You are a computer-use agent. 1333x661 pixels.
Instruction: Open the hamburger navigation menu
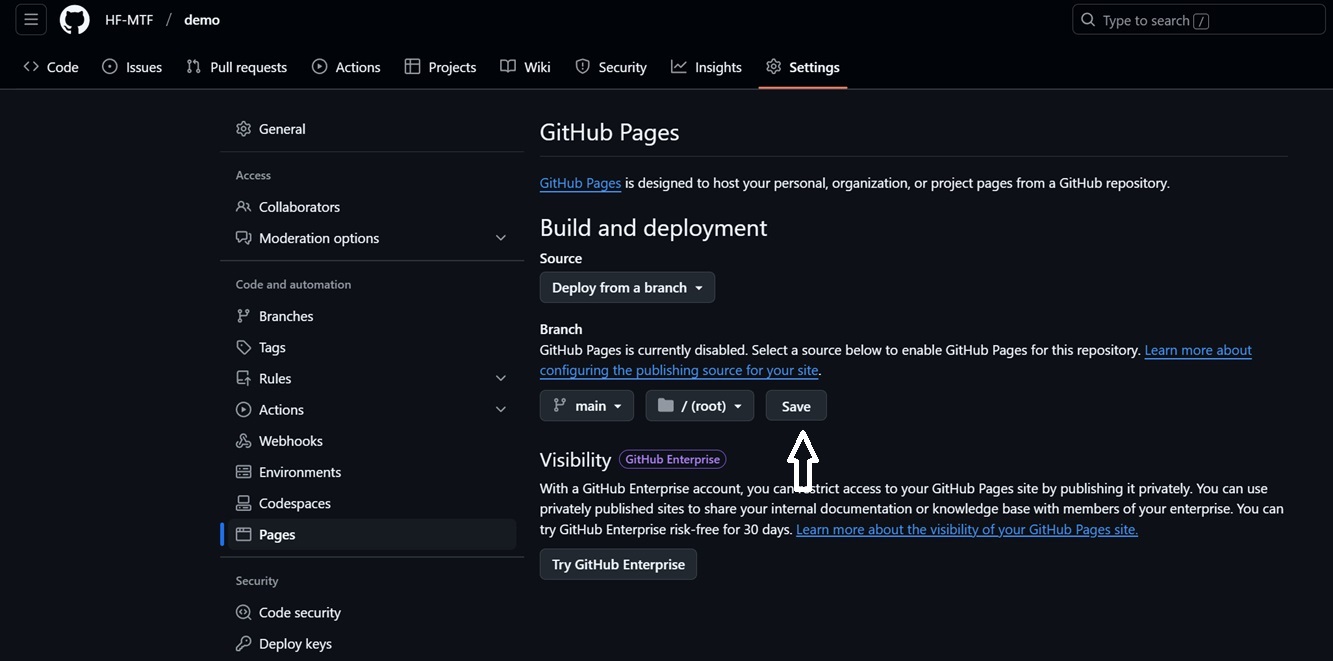pyautogui.click(x=31, y=20)
